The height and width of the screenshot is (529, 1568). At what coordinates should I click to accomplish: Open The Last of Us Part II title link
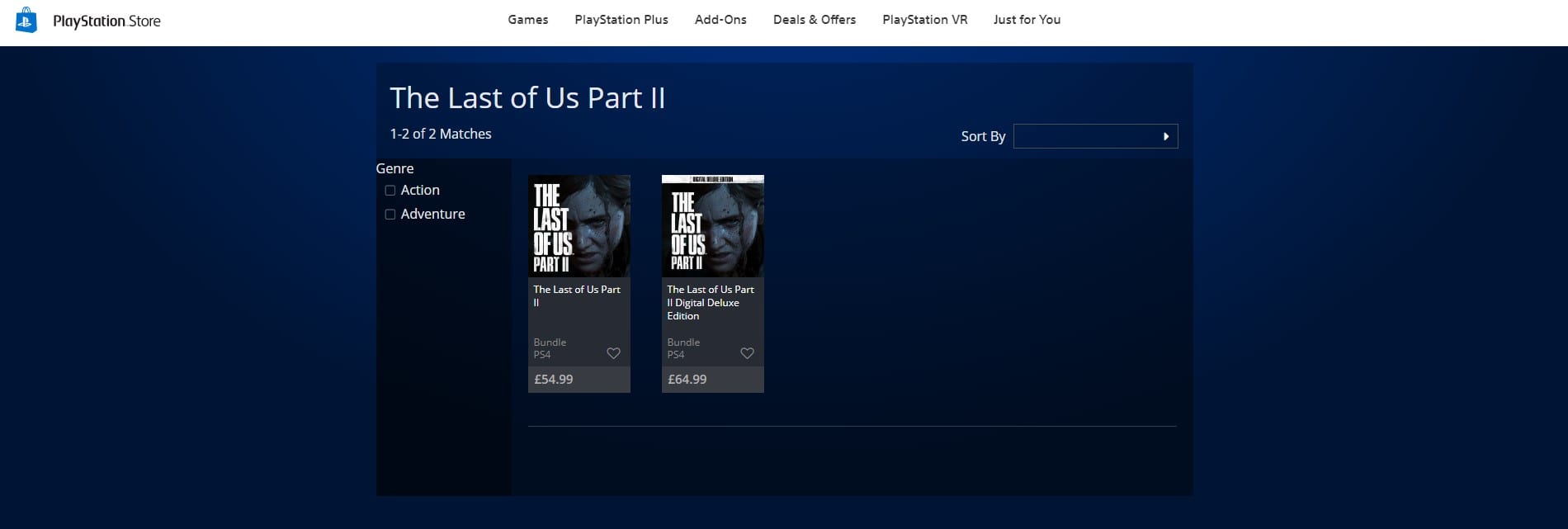pyautogui.click(x=576, y=295)
